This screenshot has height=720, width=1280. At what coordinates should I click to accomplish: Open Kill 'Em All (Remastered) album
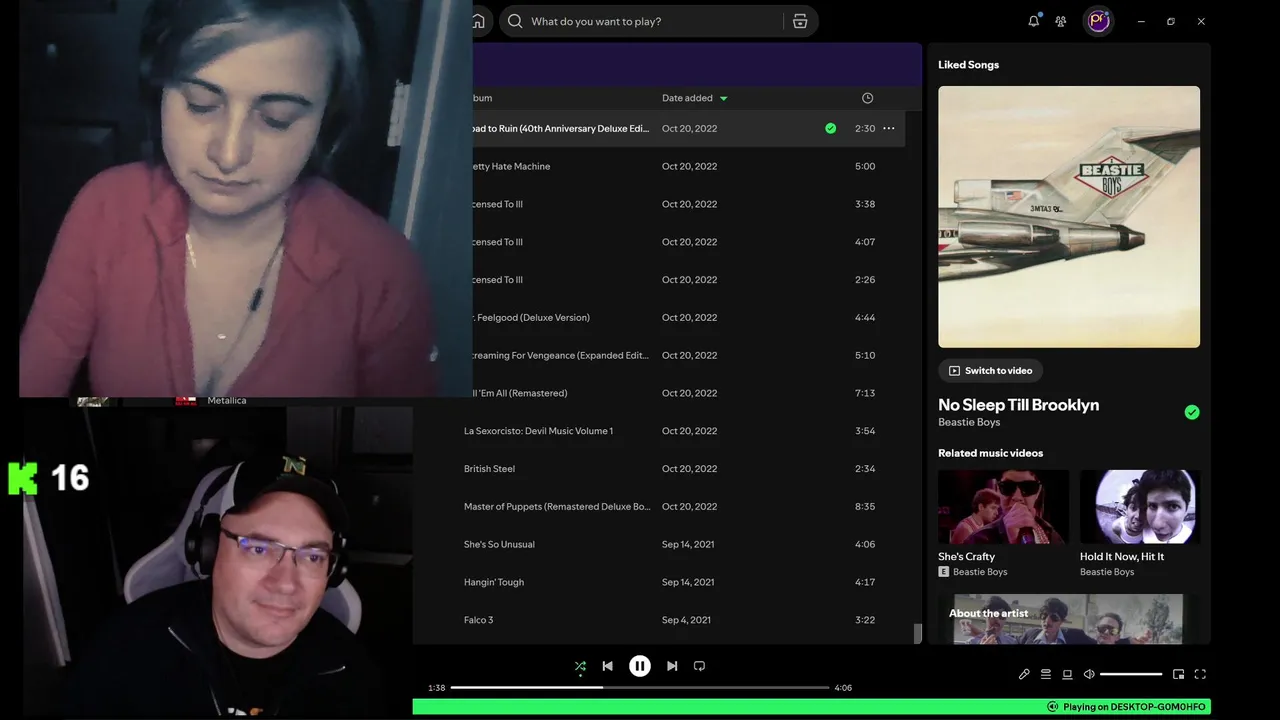(518, 394)
